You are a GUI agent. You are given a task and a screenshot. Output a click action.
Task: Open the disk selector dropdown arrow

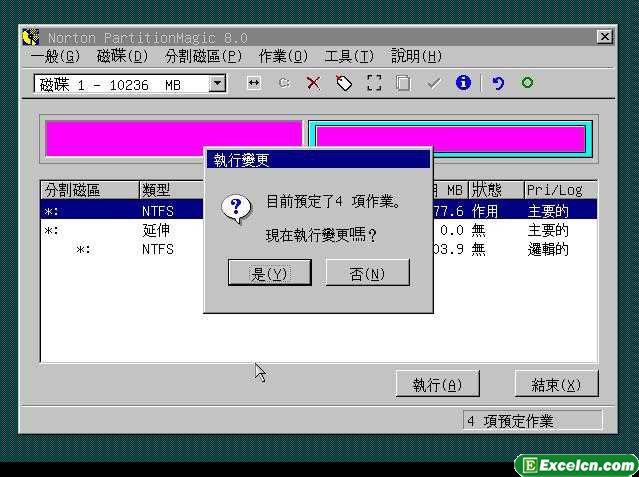coord(218,84)
